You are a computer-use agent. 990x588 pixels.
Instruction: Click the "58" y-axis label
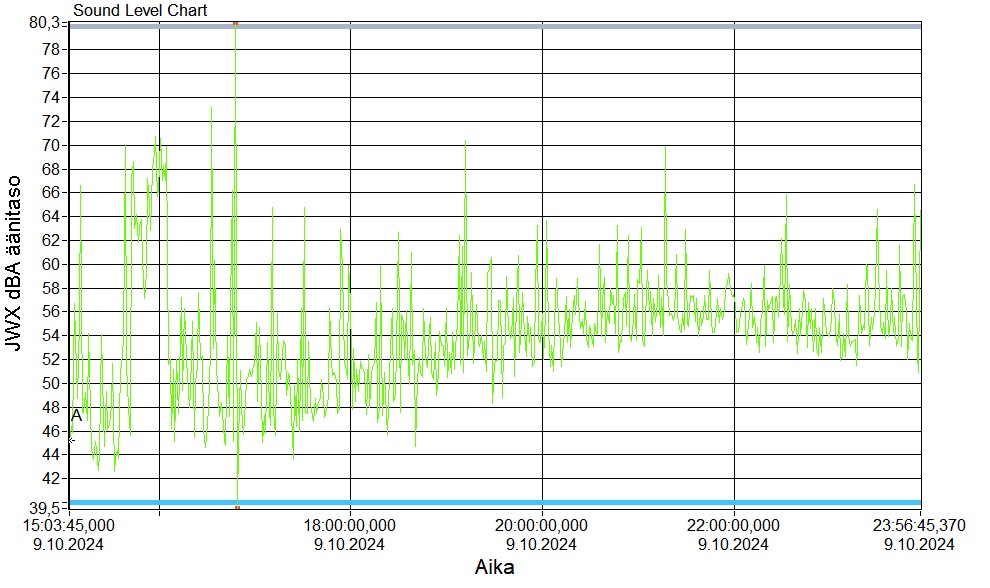point(51,289)
